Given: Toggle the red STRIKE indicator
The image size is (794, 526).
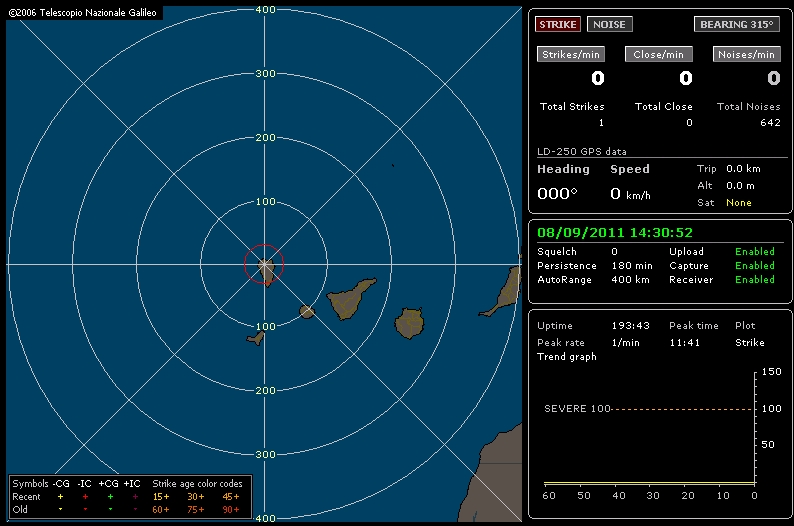Looking at the screenshot, I should coord(559,24).
